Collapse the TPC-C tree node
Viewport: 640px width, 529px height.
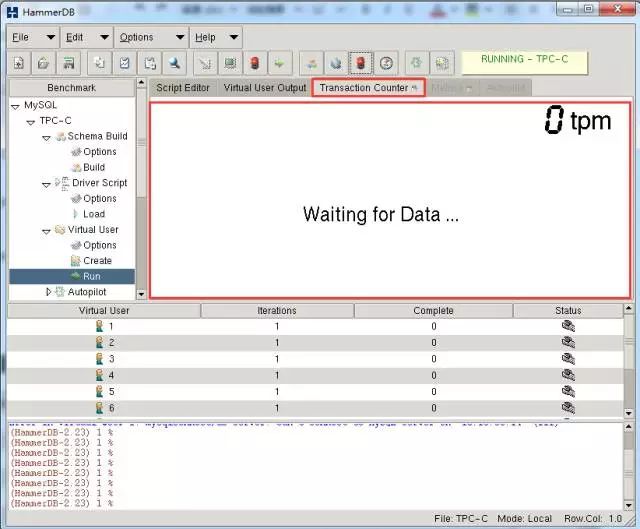tap(31, 122)
